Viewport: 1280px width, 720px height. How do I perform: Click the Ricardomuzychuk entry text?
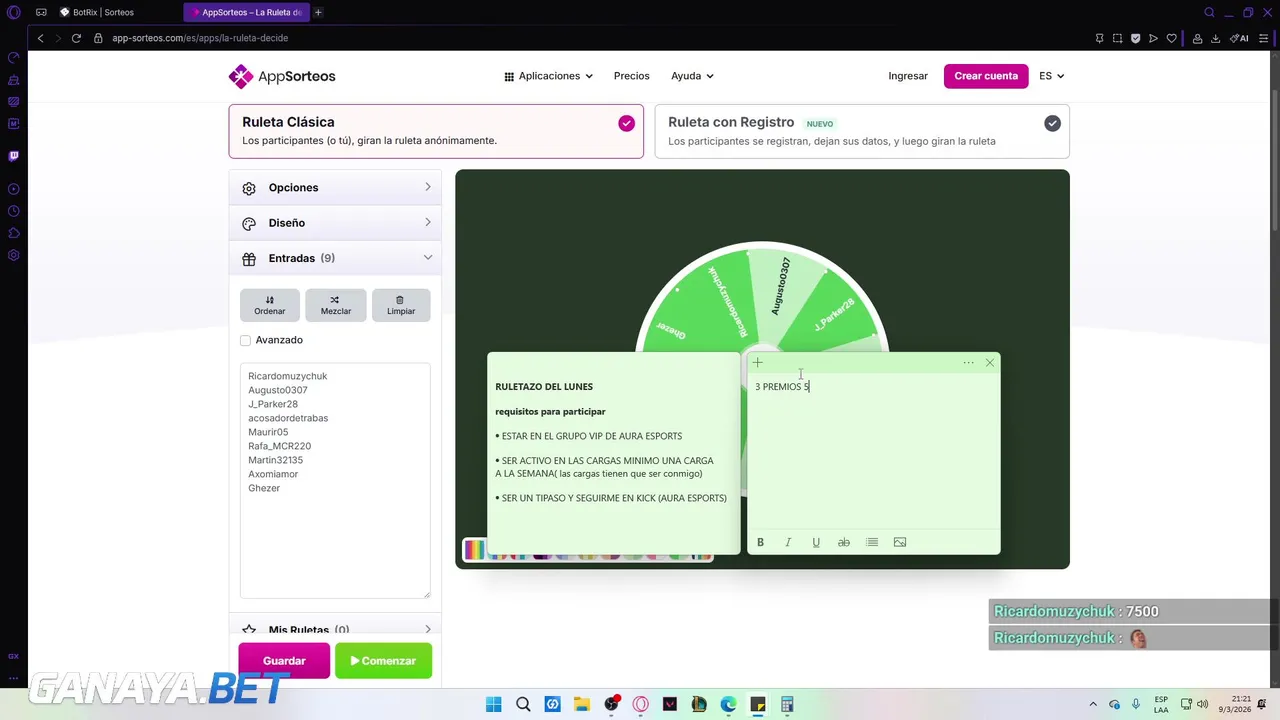(287, 376)
